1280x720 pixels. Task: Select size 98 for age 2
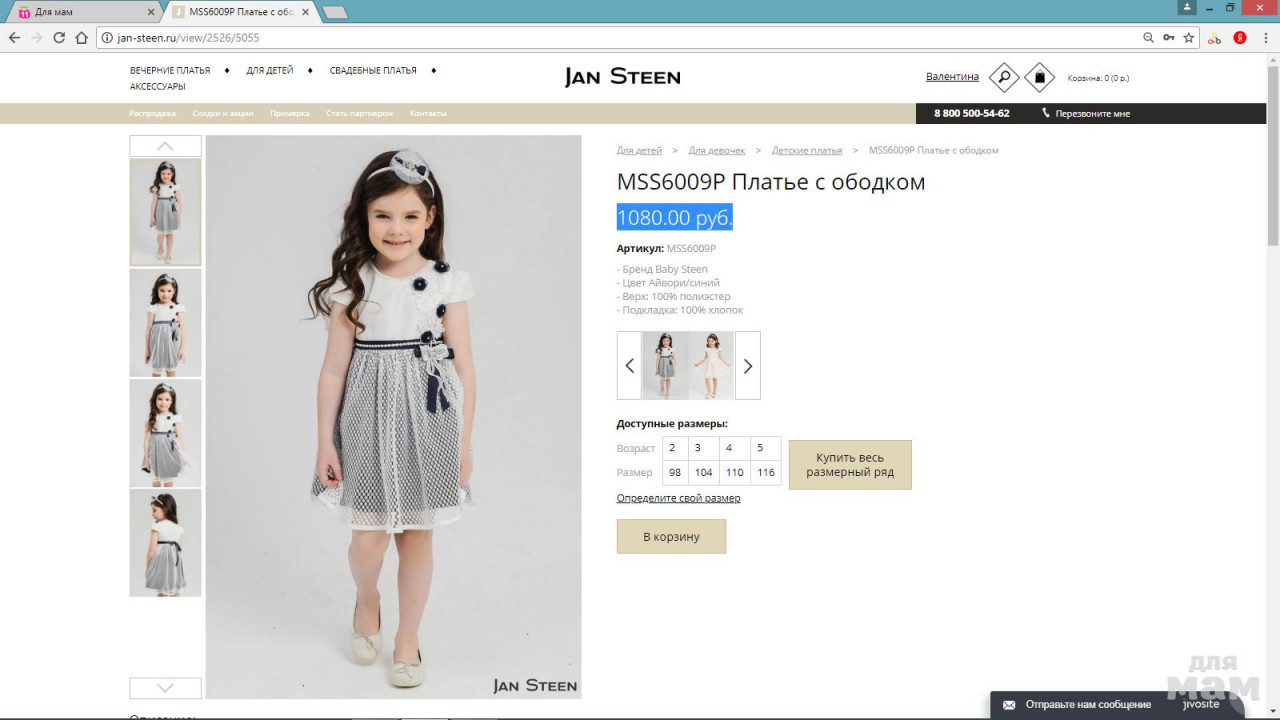[x=675, y=472]
